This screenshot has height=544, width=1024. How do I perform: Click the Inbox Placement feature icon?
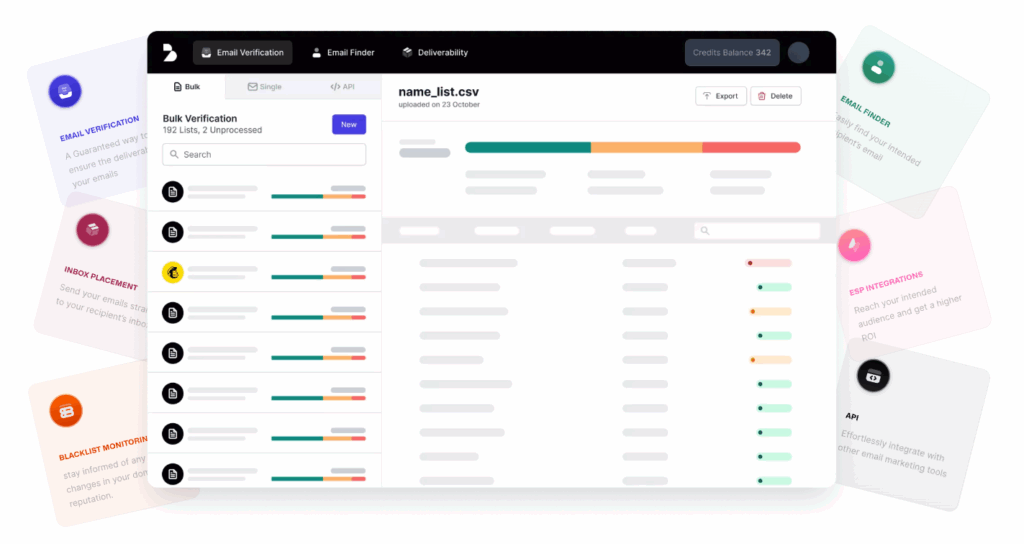[92, 231]
